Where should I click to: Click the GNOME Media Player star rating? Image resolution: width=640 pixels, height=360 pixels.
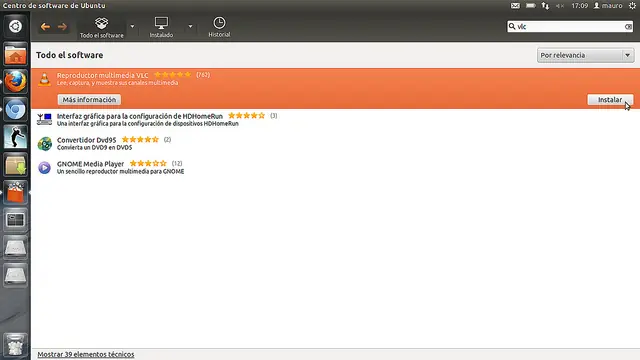[148, 163]
